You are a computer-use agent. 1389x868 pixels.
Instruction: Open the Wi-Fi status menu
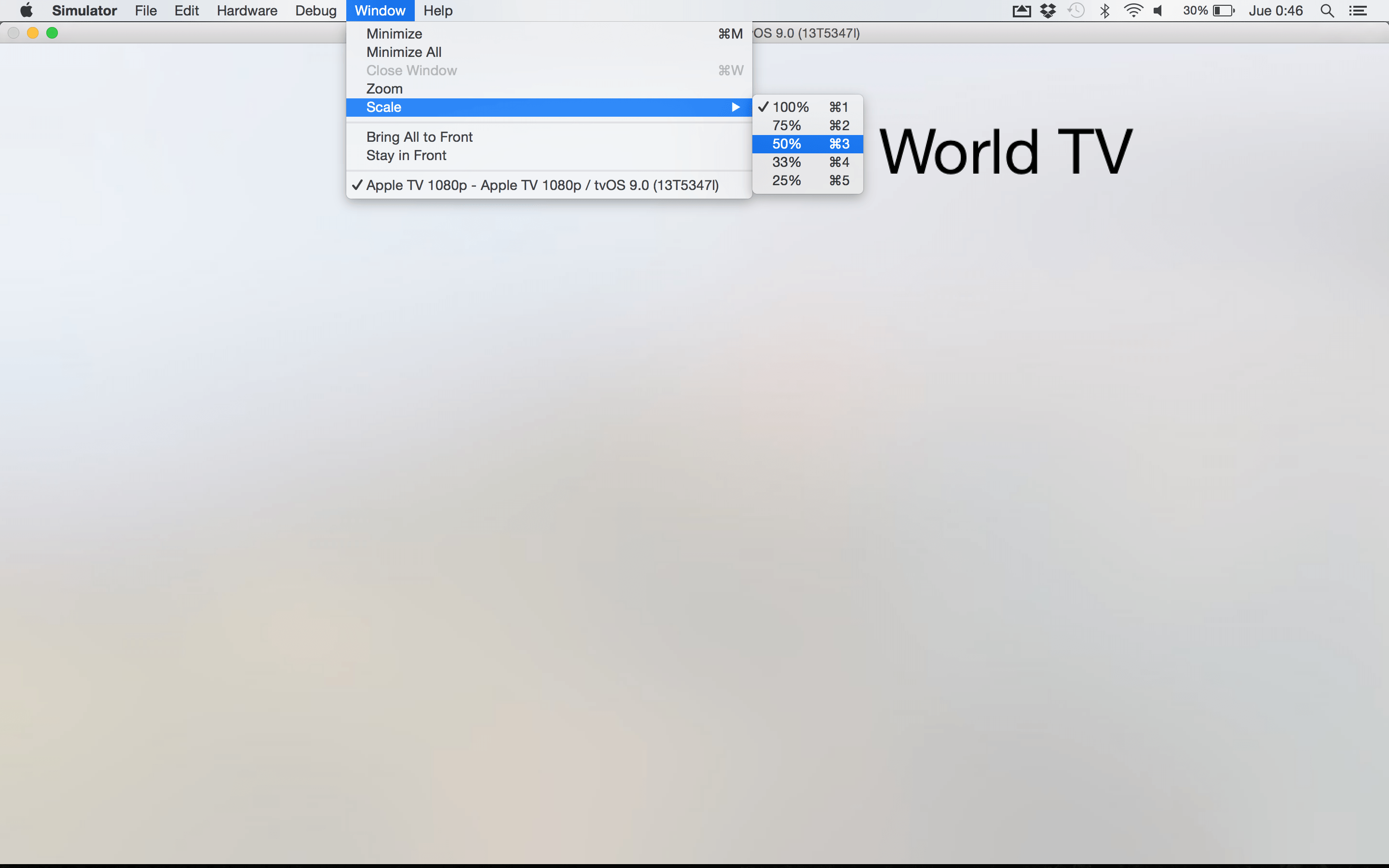[x=1133, y=10]
